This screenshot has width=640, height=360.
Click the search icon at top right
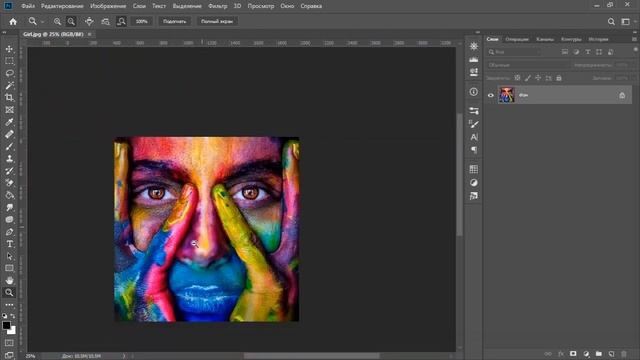tap(611, 22)
